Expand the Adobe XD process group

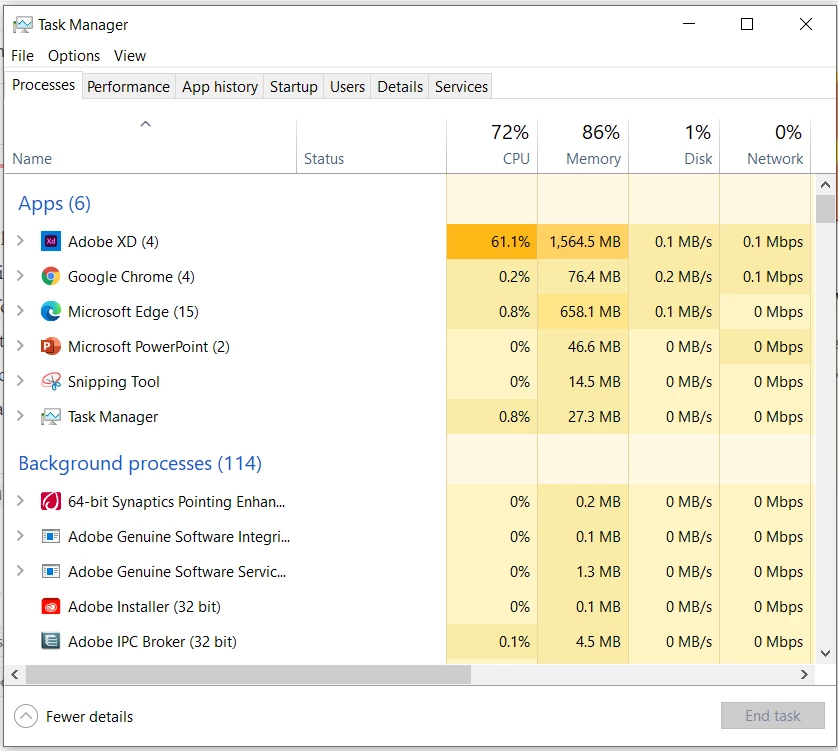20,241
